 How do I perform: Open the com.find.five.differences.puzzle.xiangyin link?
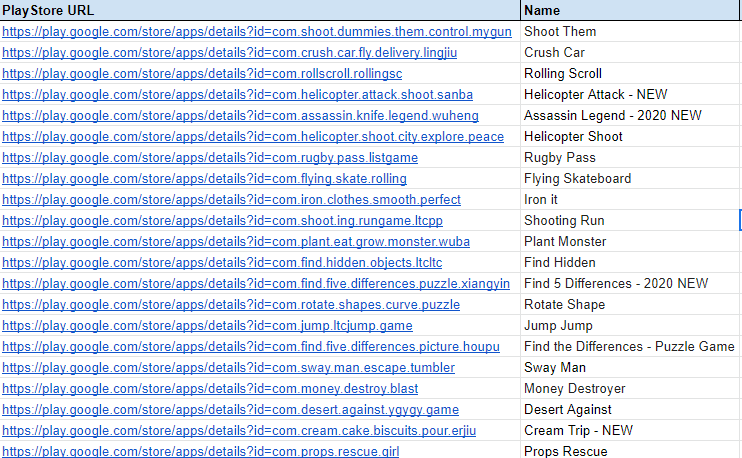tap(256, 283)
